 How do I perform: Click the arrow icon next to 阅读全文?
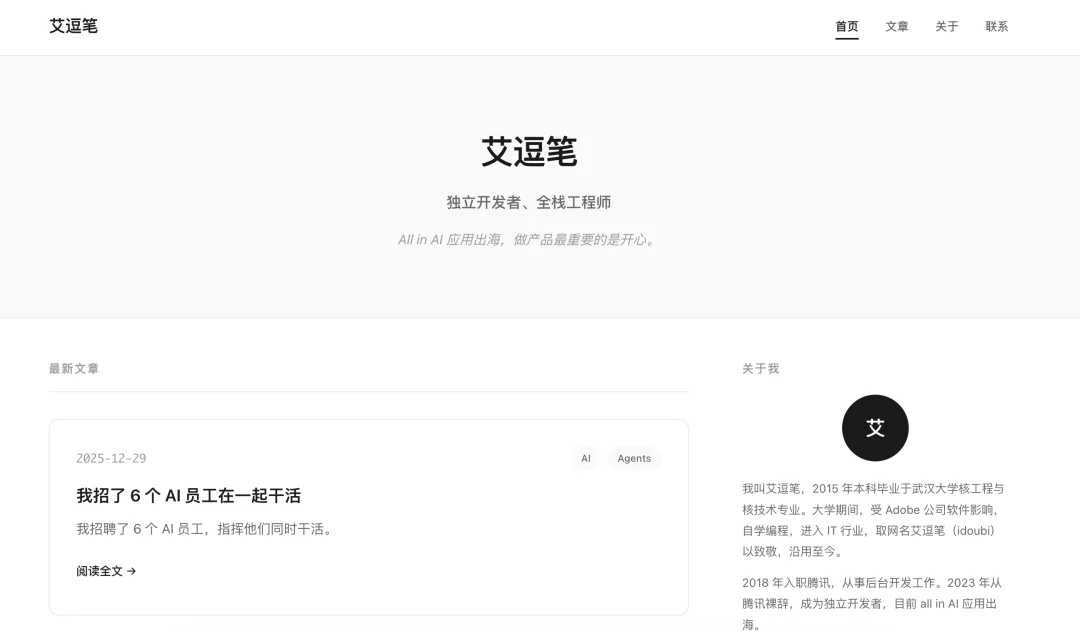pyautogui.click(x=133, y=571)
